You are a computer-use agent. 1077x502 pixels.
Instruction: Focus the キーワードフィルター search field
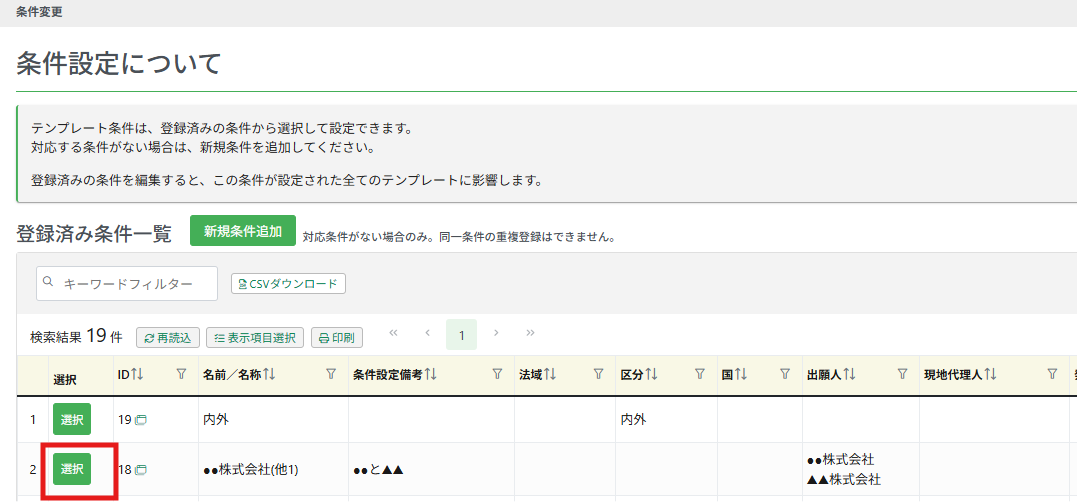[x=127, y=284]
